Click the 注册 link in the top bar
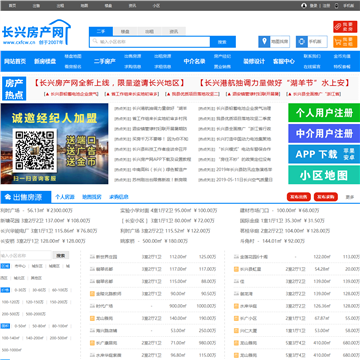 pos(326,6)
